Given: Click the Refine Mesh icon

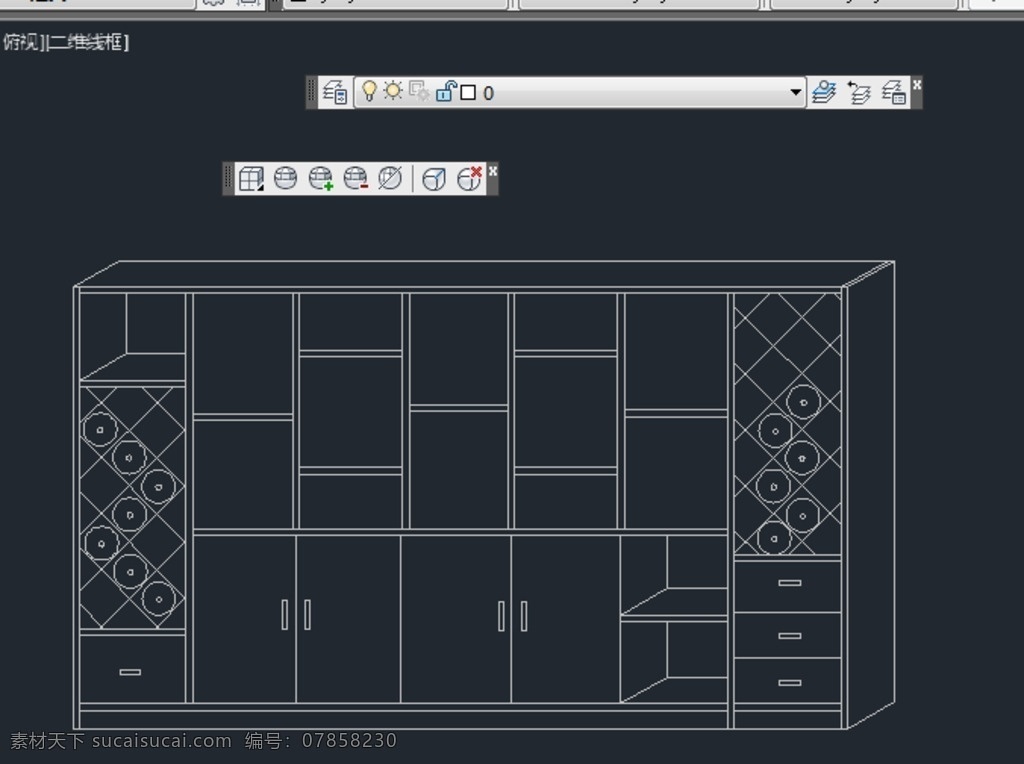Looking at the screenshot, I should 390,179.
